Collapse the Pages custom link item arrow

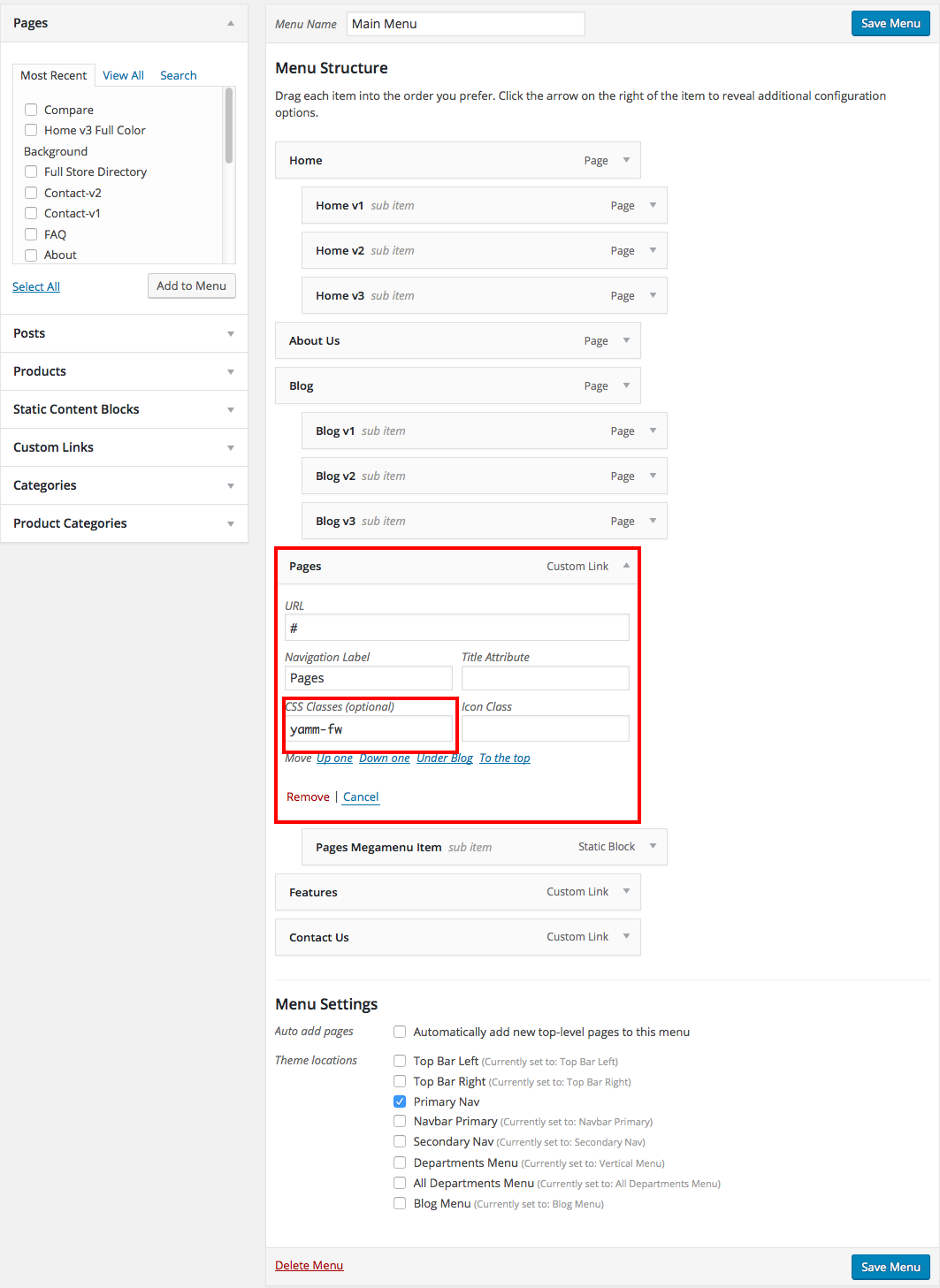click(x=626, y=566)
